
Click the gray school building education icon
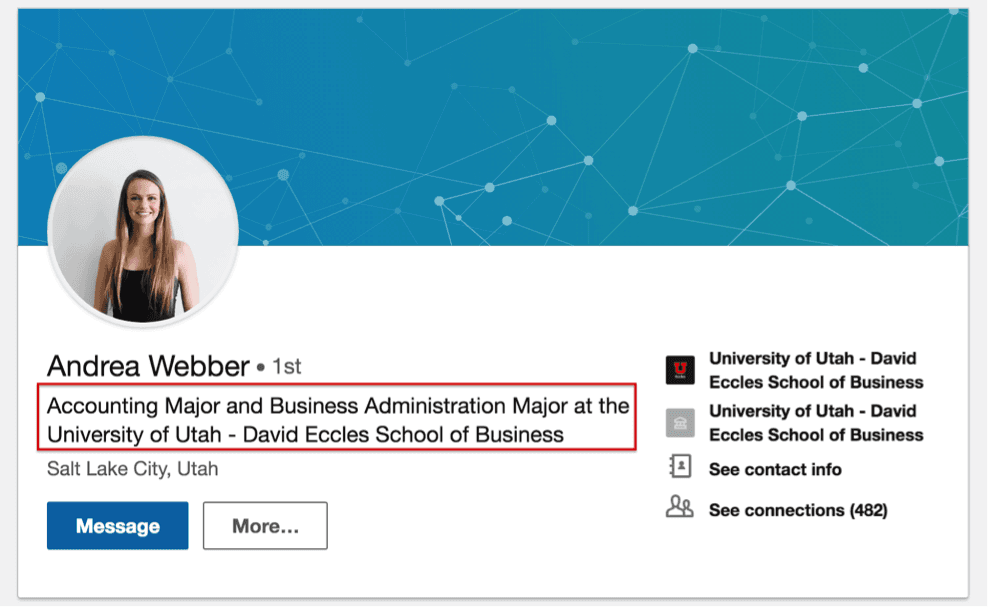tap(681, 422)
